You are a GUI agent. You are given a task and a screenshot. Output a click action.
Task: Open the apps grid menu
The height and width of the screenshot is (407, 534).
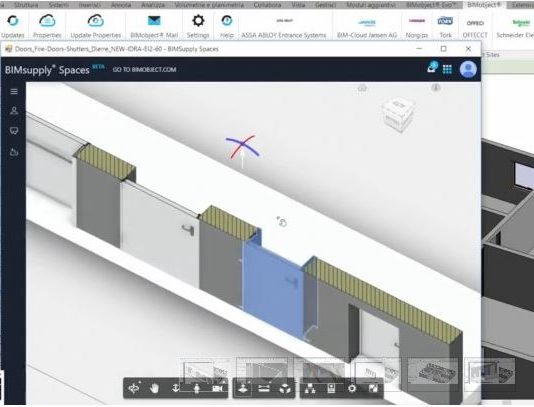(x=447, y=69)
